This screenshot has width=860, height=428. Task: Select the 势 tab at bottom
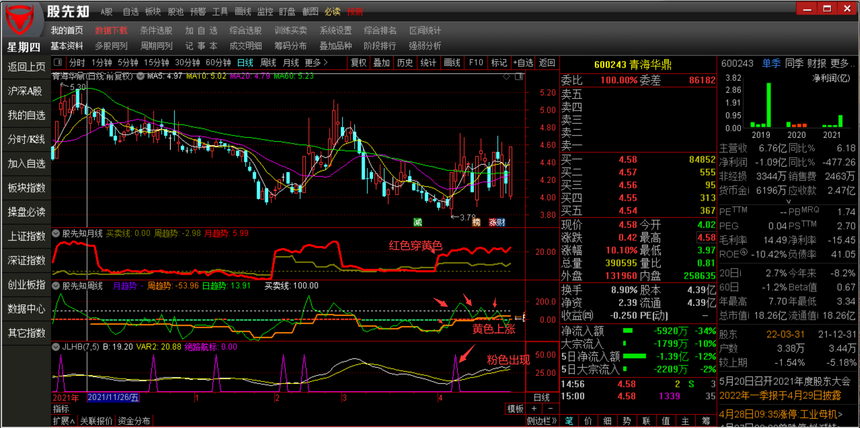(x=627, y=421)
